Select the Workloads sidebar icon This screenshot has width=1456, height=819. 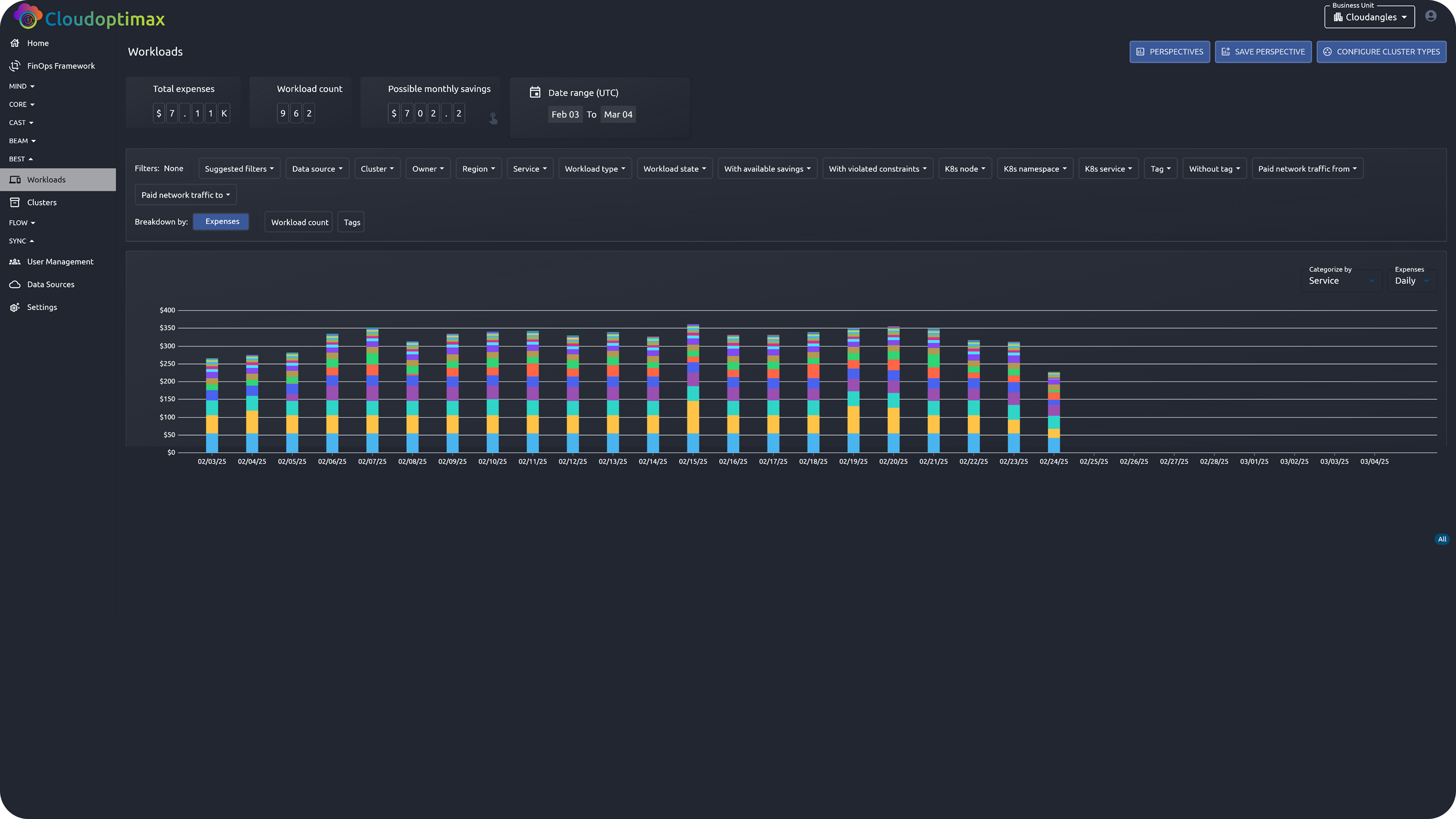point(15,179)
